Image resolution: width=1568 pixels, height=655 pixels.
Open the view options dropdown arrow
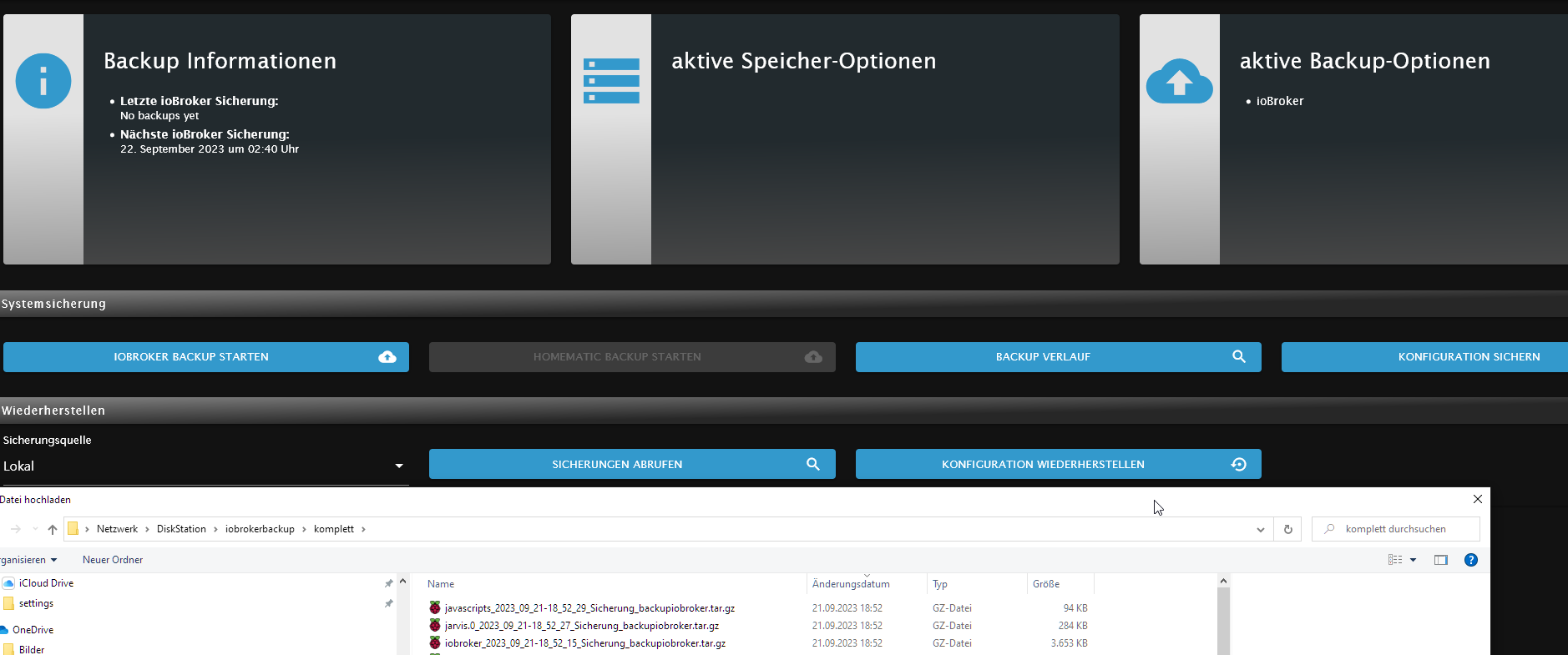(1414, 560)
